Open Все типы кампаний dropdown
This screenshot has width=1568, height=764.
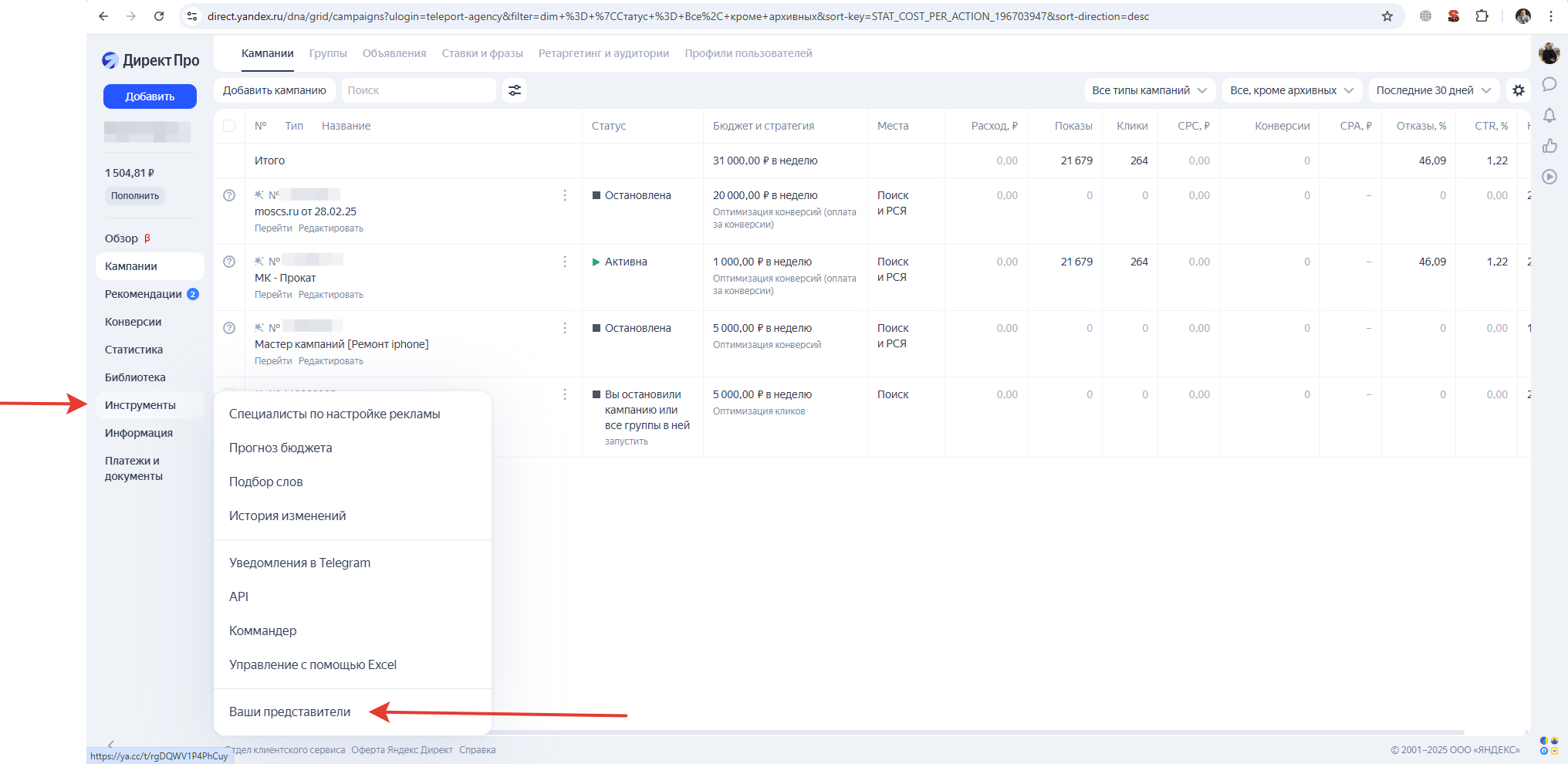[1150, 90]
